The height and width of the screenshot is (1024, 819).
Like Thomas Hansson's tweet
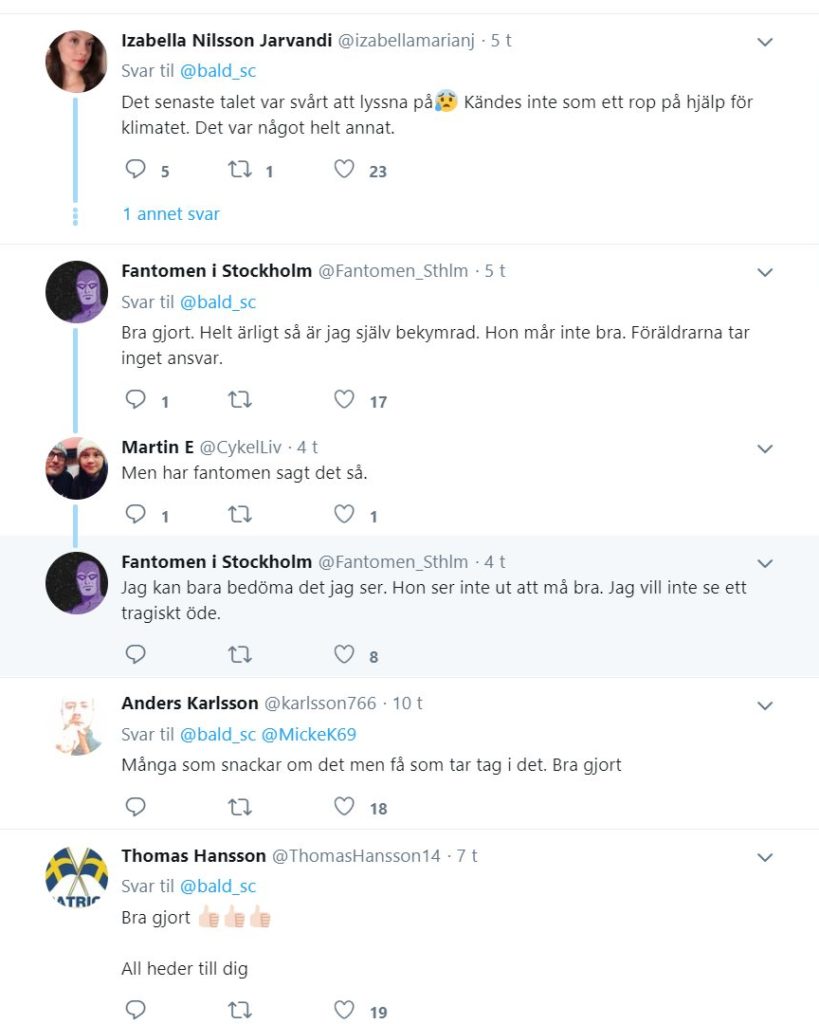[x=344, y=1010]
